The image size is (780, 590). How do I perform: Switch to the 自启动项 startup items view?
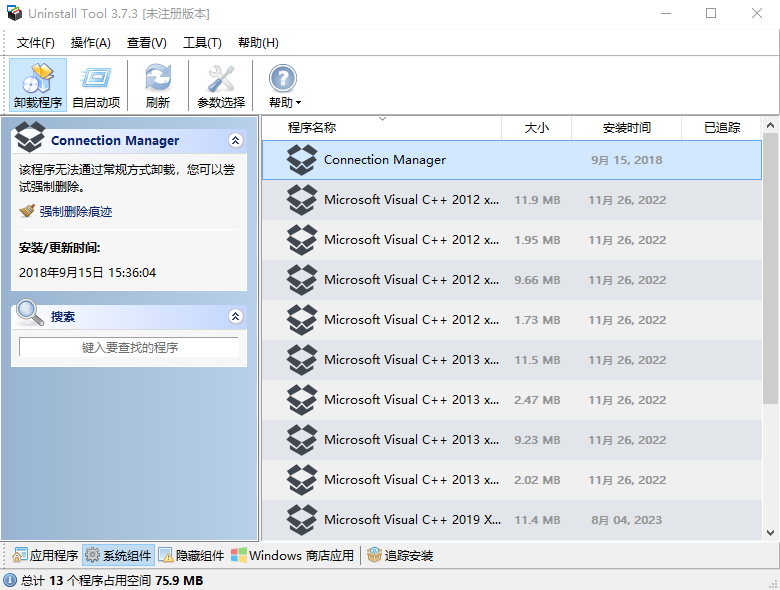pyautogui.click(x=96, y=85)
